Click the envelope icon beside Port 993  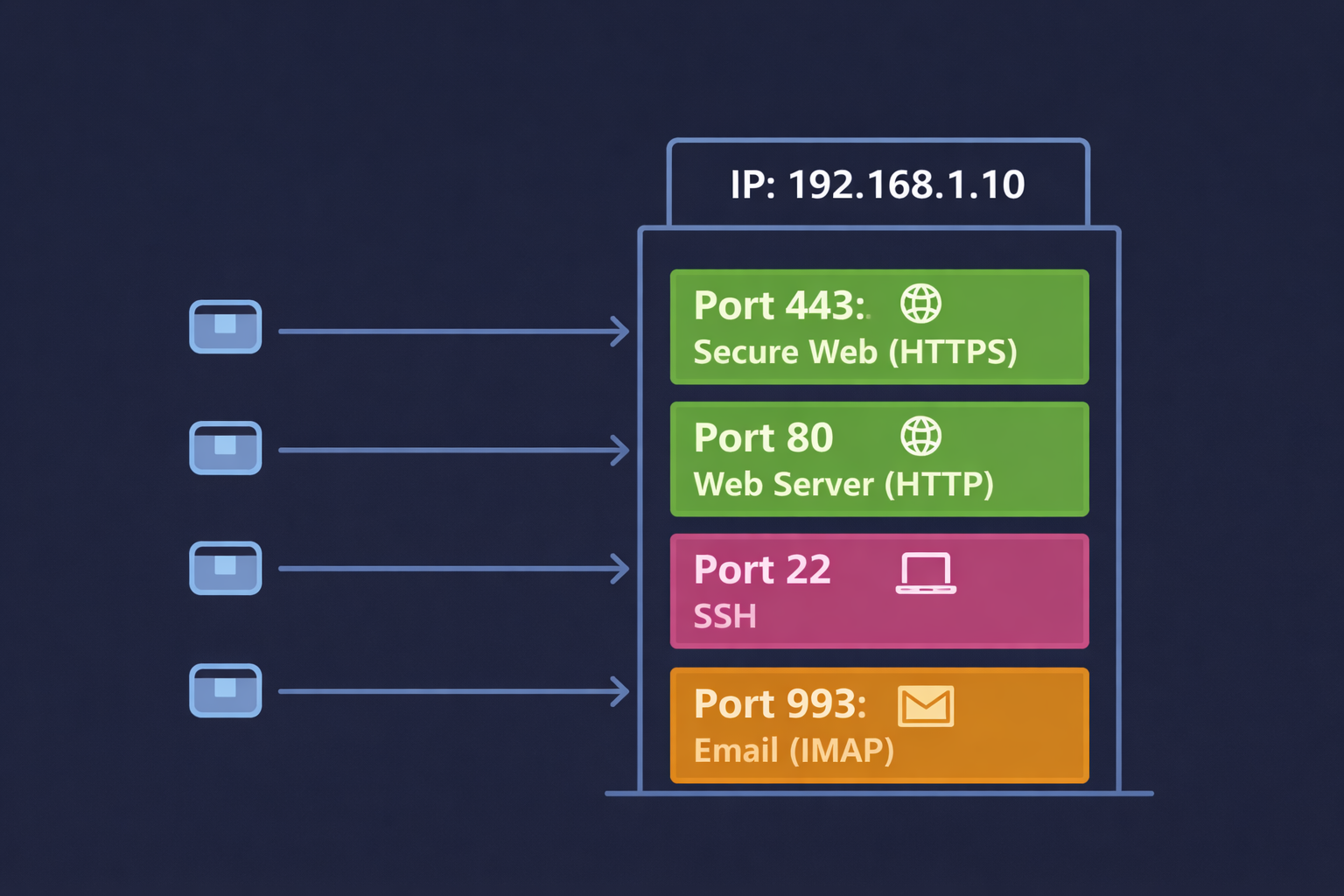(x=926, y=706)
